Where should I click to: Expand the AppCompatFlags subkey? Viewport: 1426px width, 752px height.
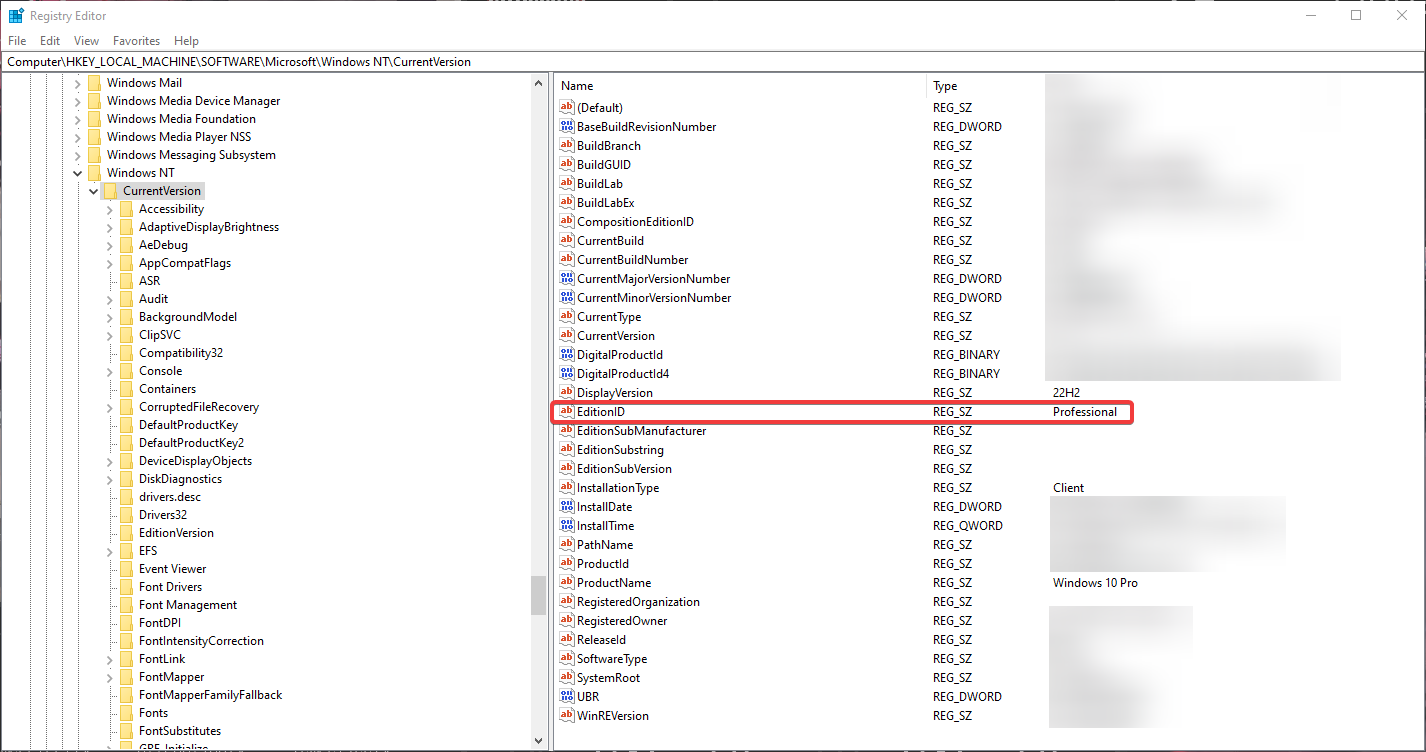coord(109,263)
